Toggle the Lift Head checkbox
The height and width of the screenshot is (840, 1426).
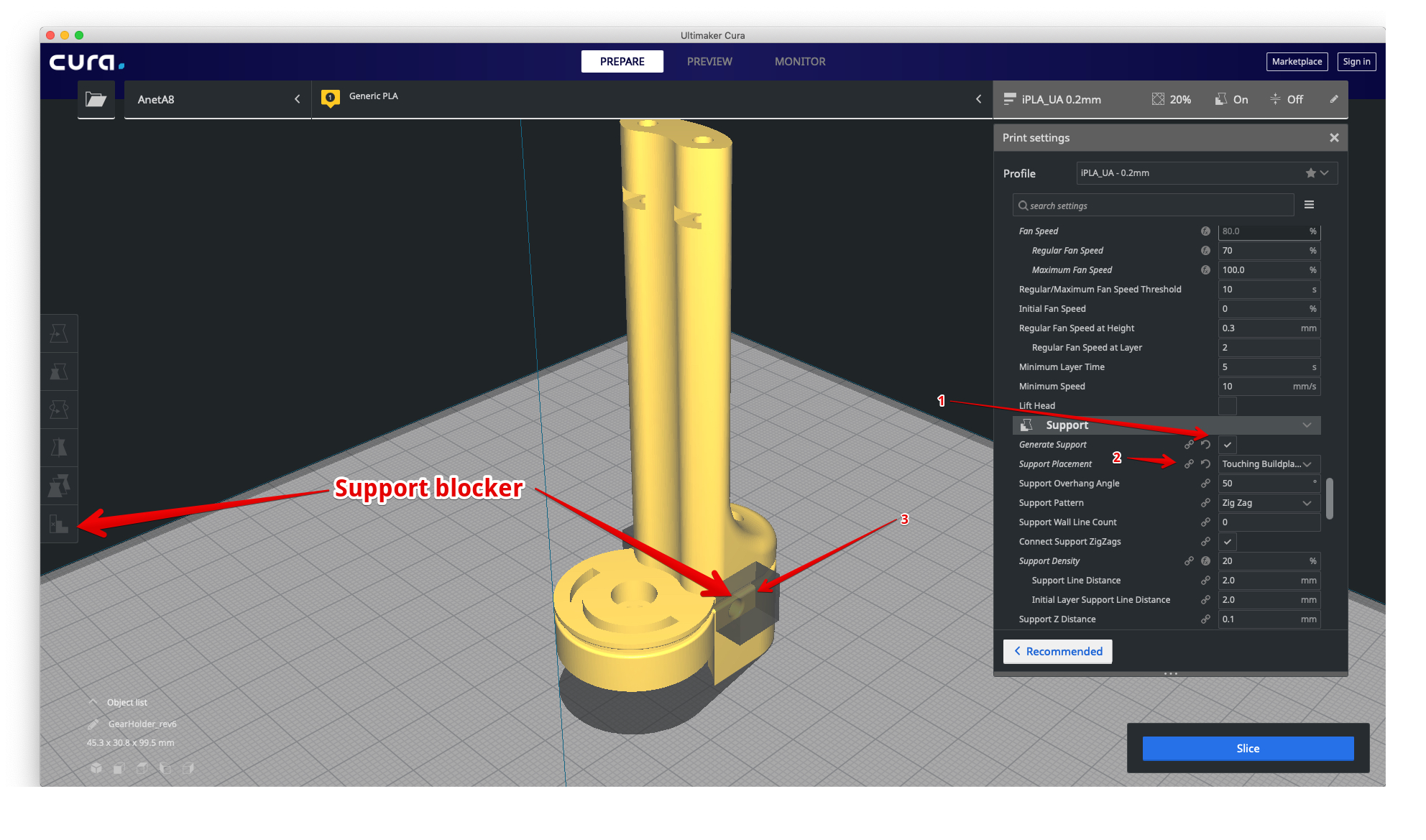pos(1228,406)
